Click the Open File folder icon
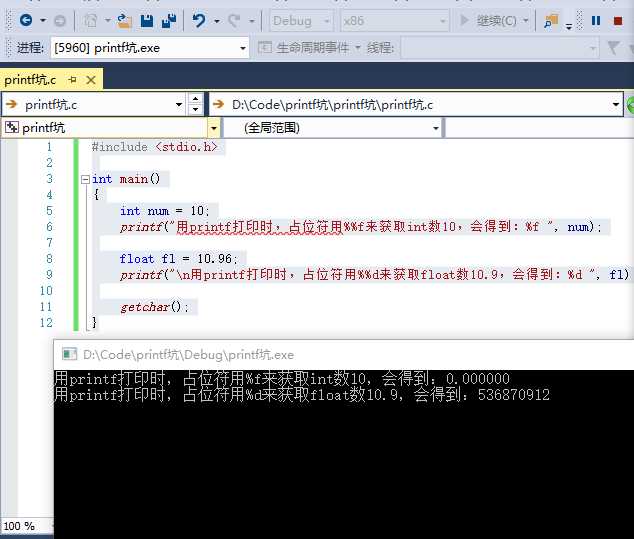The height and width of the screenshot is (539, 634). pyautogui.click(x=124, y=21)
